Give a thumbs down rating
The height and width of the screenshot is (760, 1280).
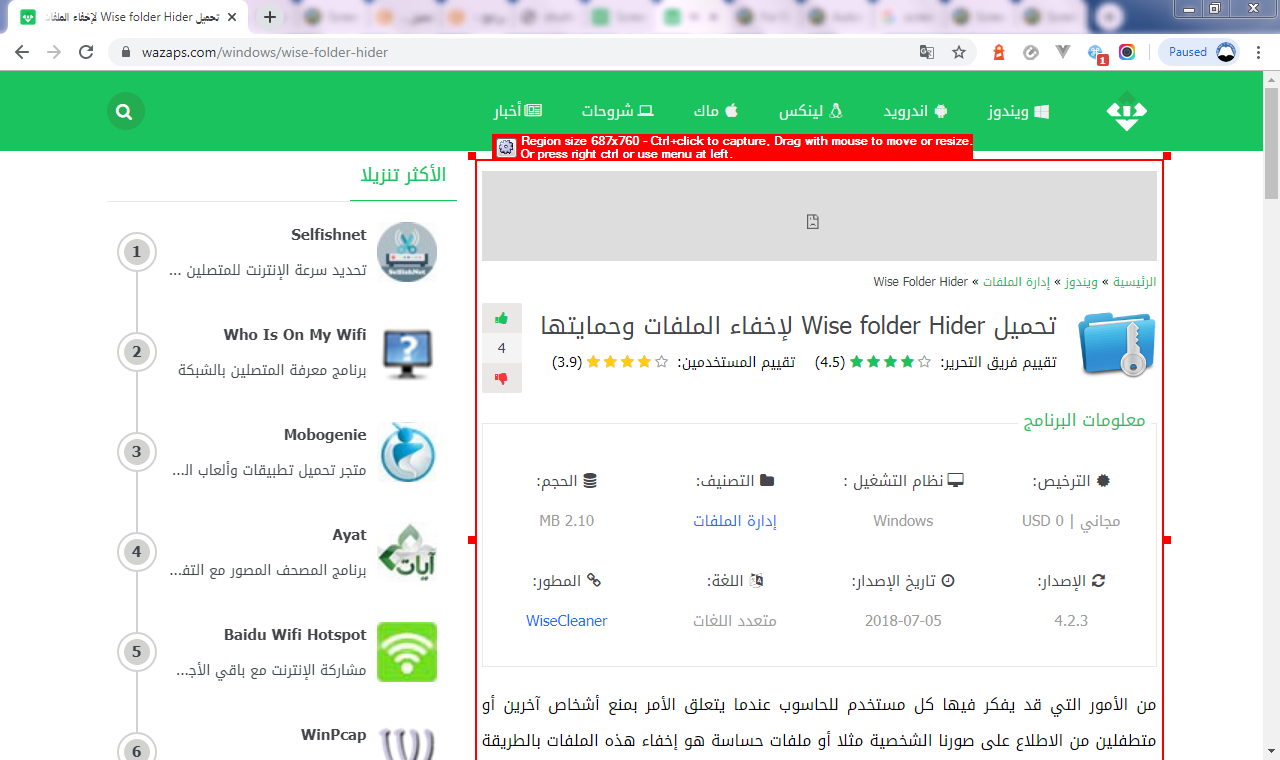click(x=502, y=378)
